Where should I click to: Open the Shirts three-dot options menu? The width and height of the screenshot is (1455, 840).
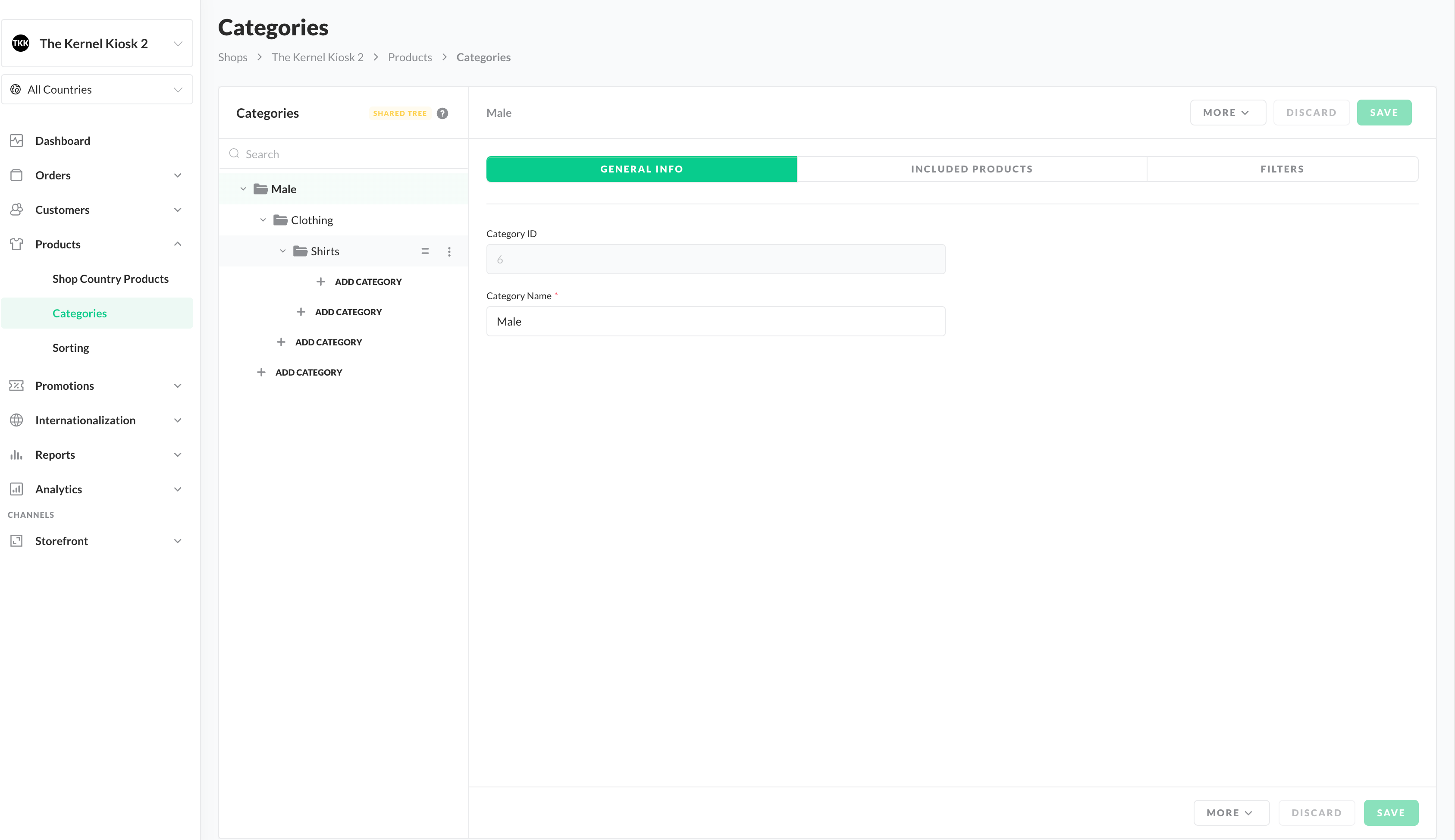click(449, 251)
